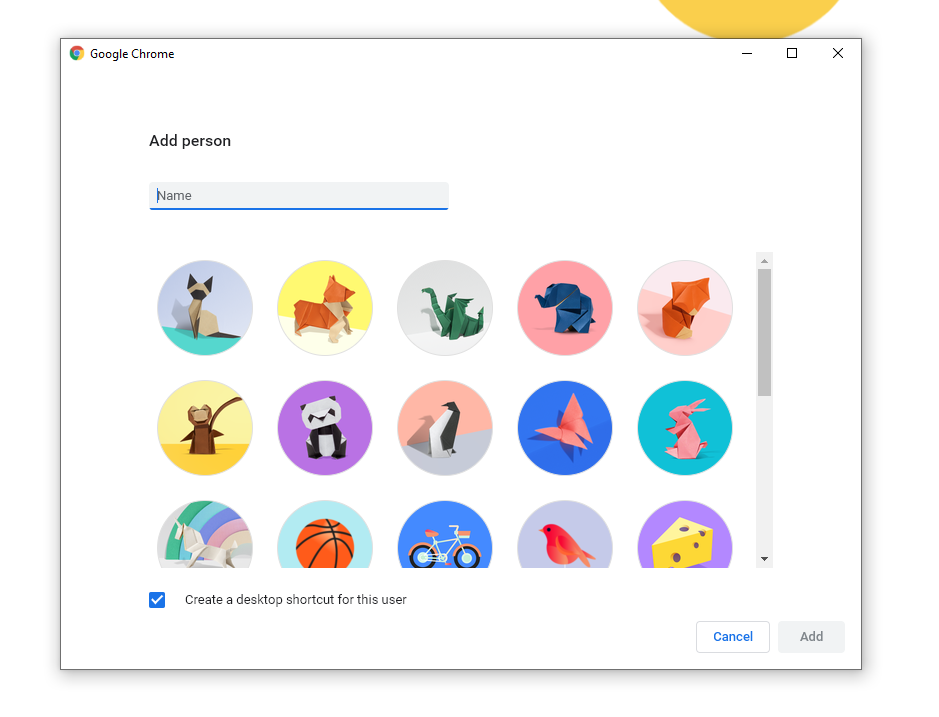The height and width of the screenshot is (717, 939).
Task: Choose the origami penguin avatar
Action: tap(445, 428)
